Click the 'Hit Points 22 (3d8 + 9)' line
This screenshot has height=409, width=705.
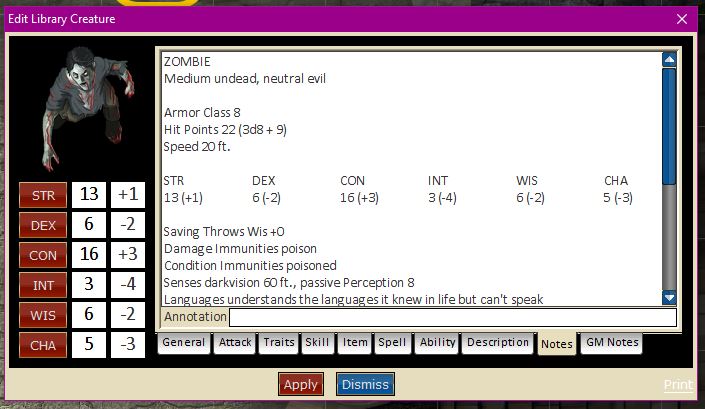pyautogui.click(x=225, y=130)
